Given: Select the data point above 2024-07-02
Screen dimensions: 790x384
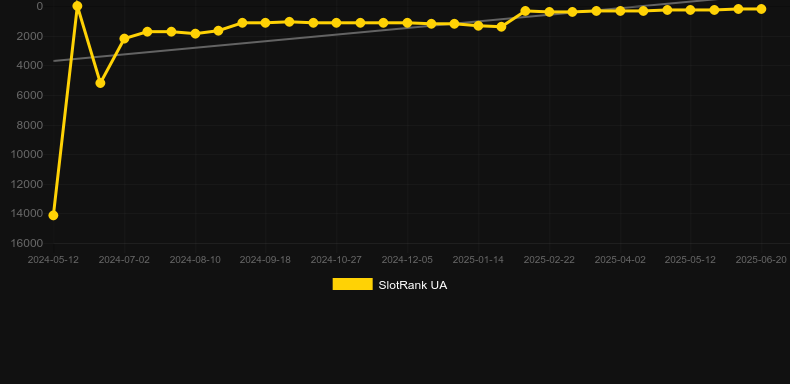Looking at the screenshot, I should 124,38.
